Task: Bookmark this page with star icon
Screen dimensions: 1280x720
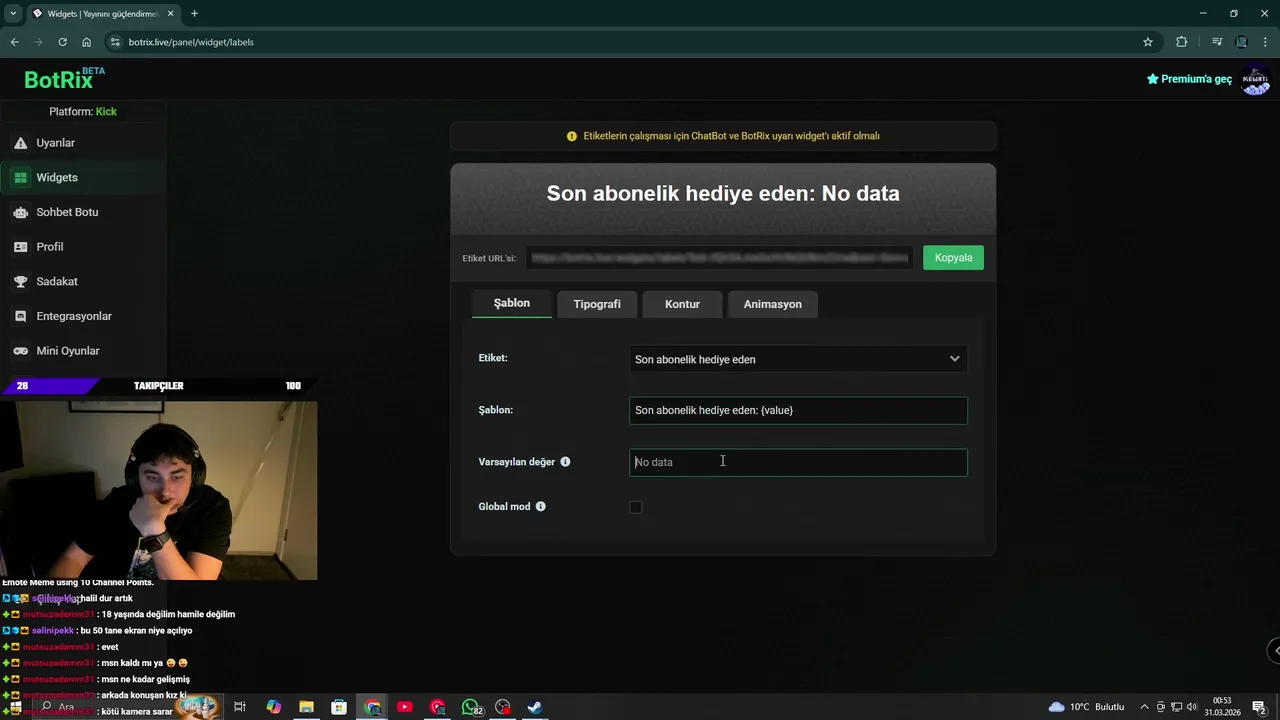Action: click(x=1148, y=42)
